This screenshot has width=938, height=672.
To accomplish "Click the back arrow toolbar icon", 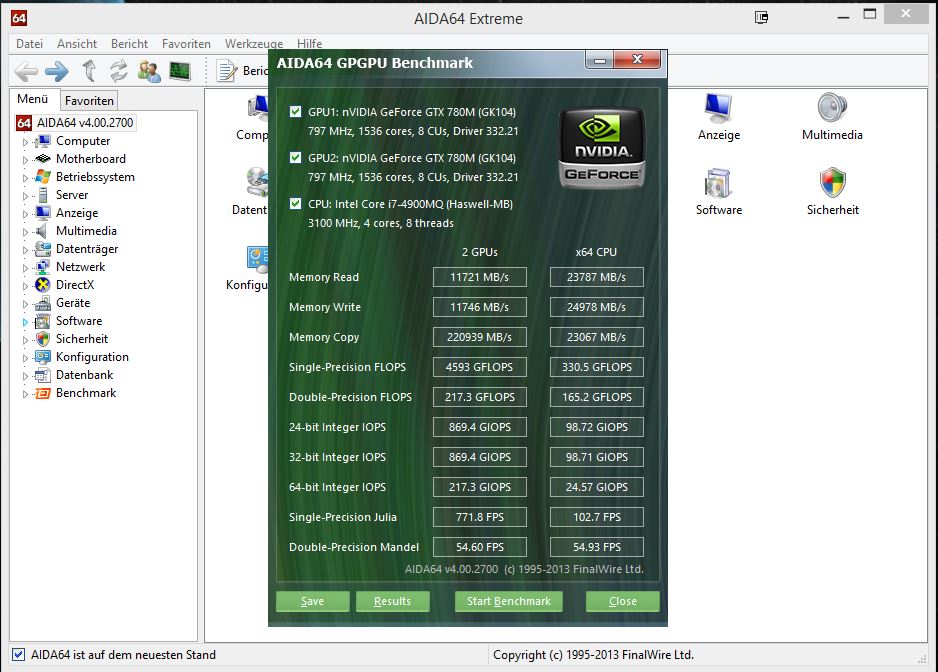I will [x=26, y=71].
